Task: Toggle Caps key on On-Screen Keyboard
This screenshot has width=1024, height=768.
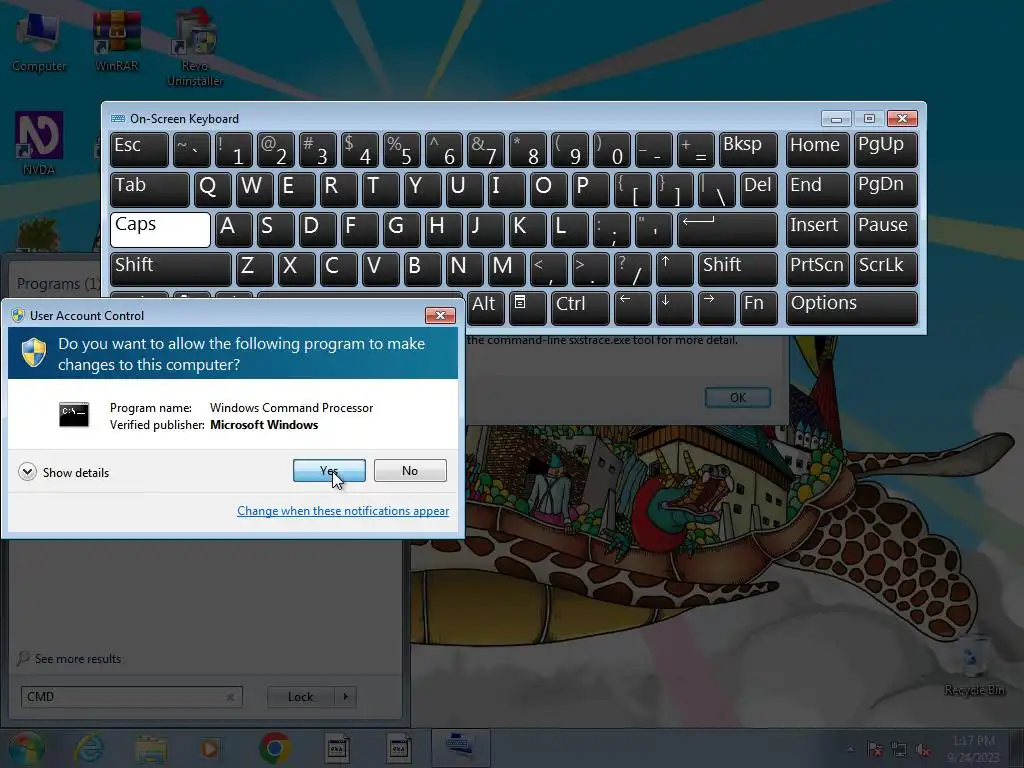Action: click(x=161, y=229)
